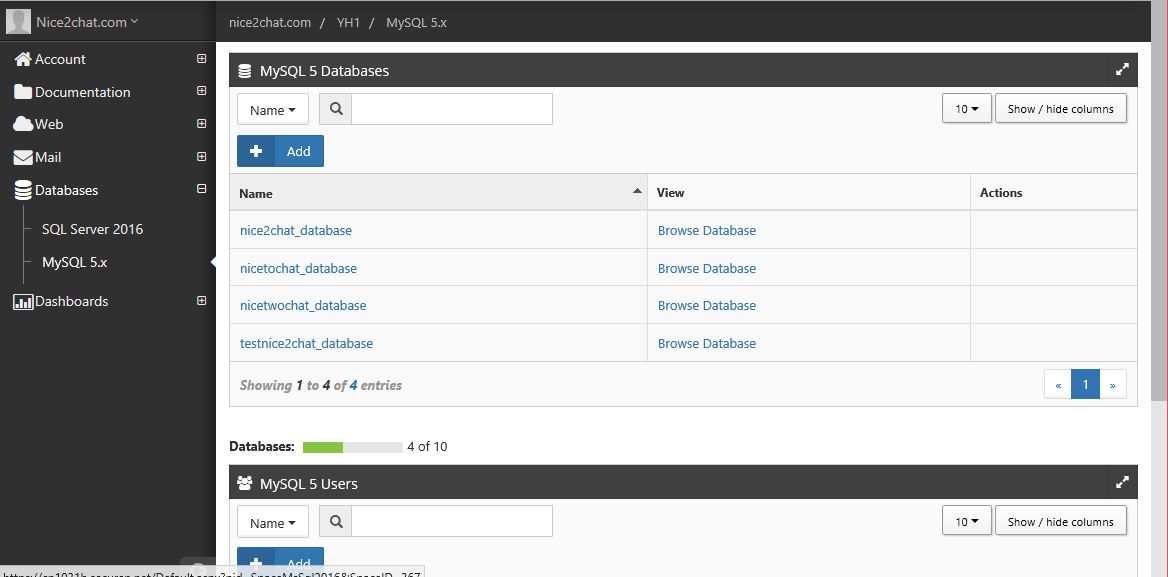1168x577 pixels.
Task: Click the Documentation folder icon
Action: click(23, 92)
